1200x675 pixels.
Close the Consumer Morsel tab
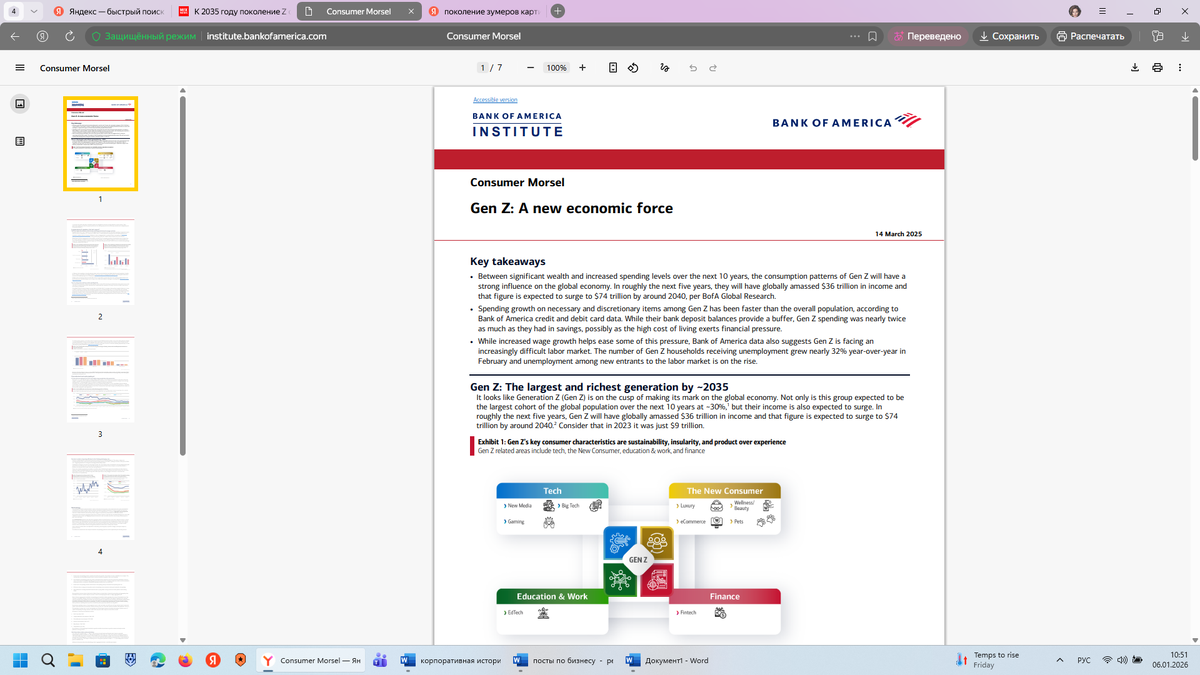[411, 11]
